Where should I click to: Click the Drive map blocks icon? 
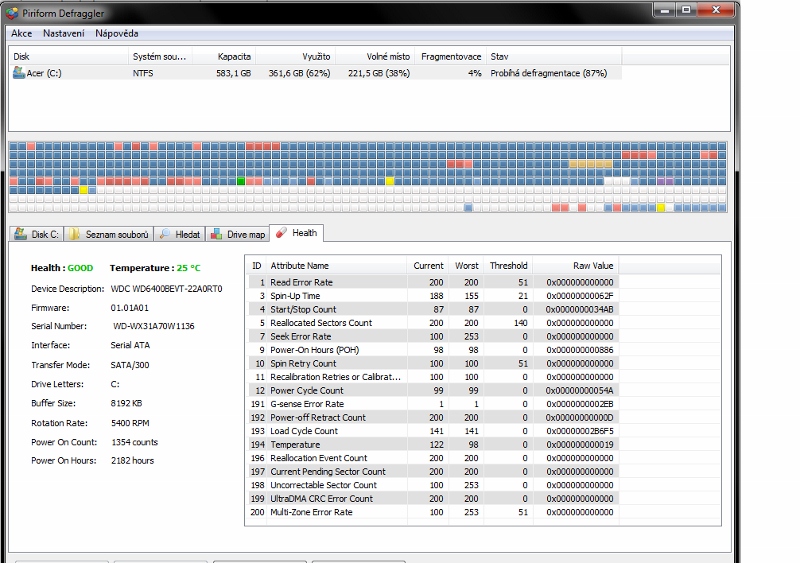pyautogui.click(x=217, y=234)
